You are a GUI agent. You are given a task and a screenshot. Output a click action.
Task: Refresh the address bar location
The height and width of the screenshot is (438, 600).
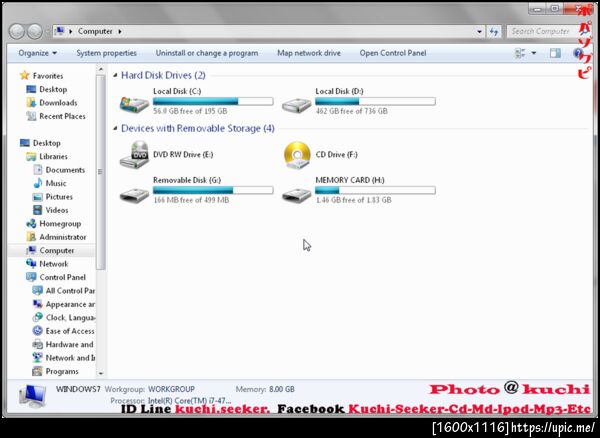tap(494, 32)
